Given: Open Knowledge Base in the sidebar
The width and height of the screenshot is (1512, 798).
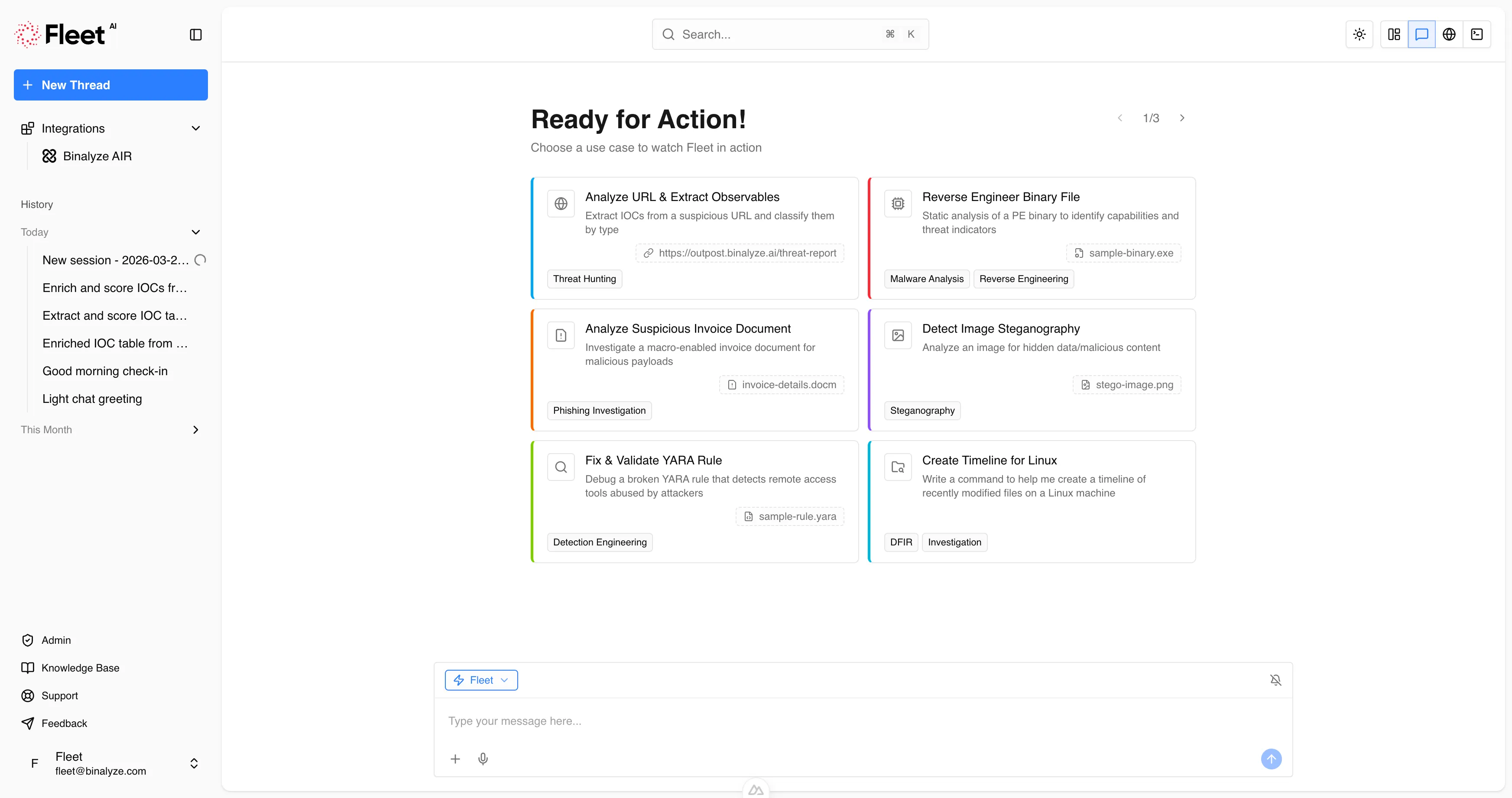Looking at the screenshot, I should click(80, 668).
